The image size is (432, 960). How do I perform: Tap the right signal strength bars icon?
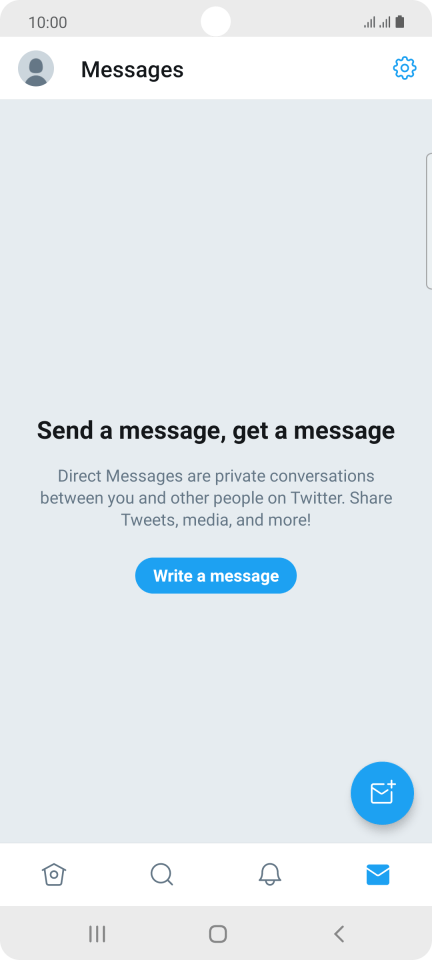[384, 23]
